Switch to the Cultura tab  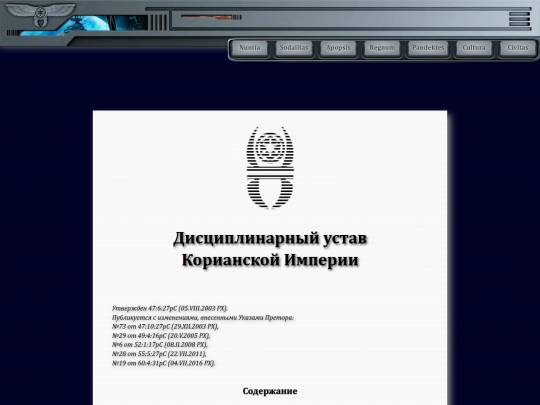474,48
